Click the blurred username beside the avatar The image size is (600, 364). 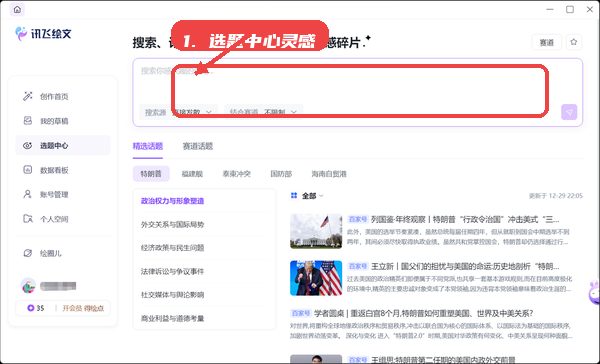coord(58,286)
